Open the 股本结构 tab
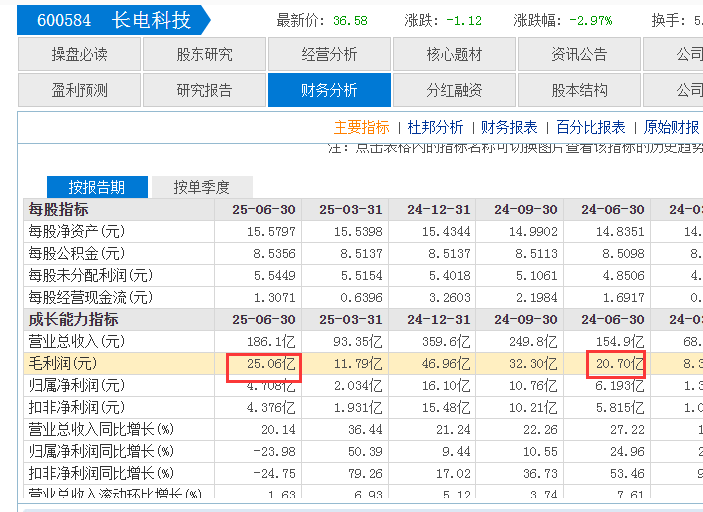Image resolution: width=703 pixels, height=512 pixels. (x=579, y=90)
